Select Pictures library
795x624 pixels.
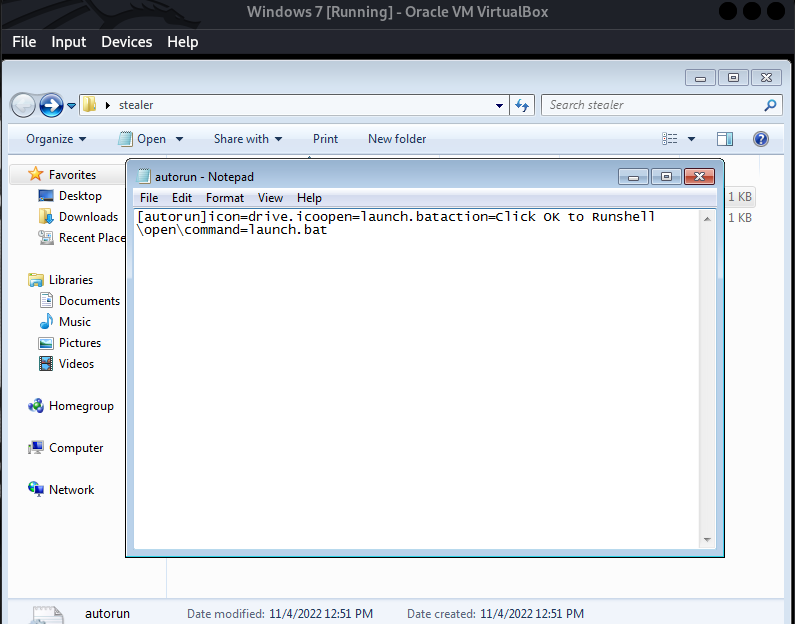[x=80, y=343]
